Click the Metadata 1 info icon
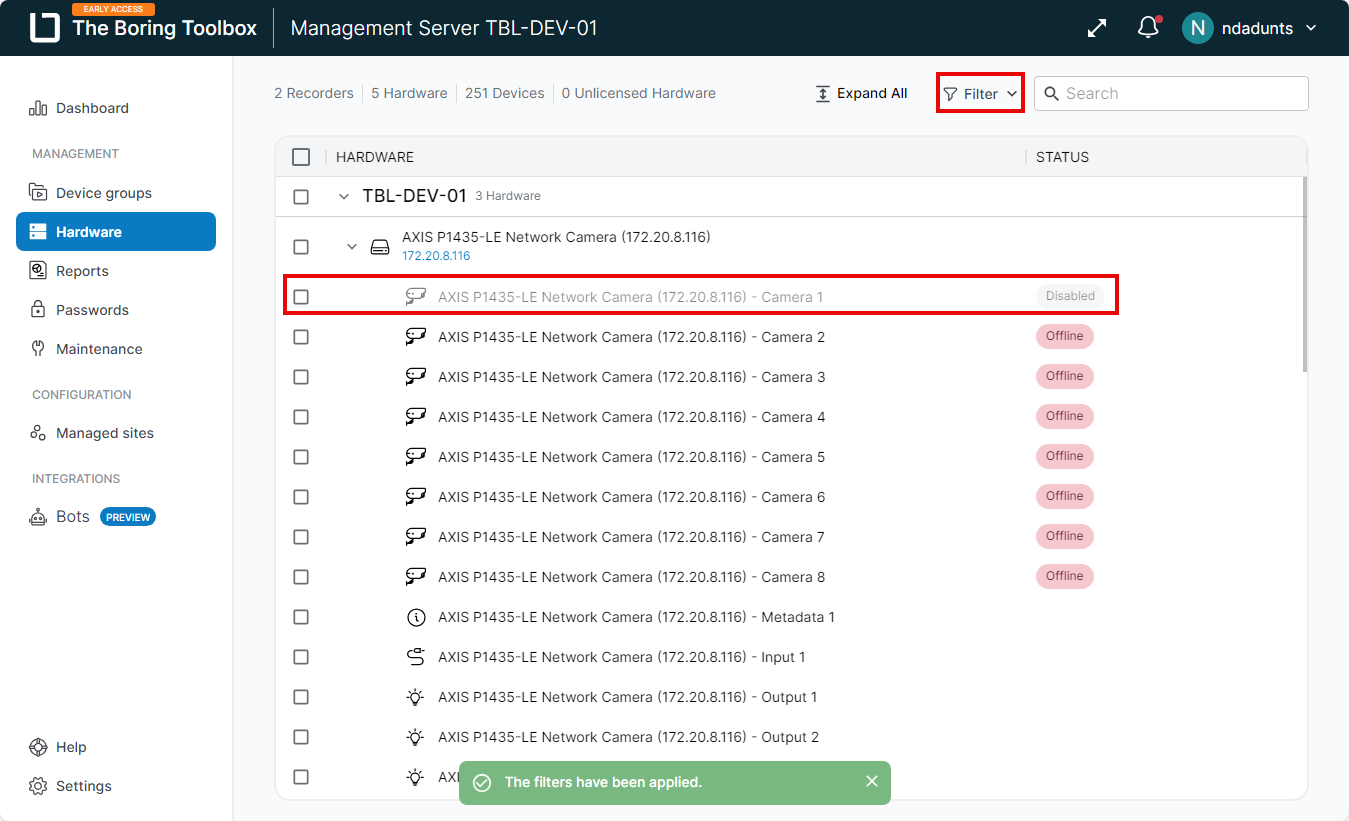1349x821 pixels. [x=416, y=617]
